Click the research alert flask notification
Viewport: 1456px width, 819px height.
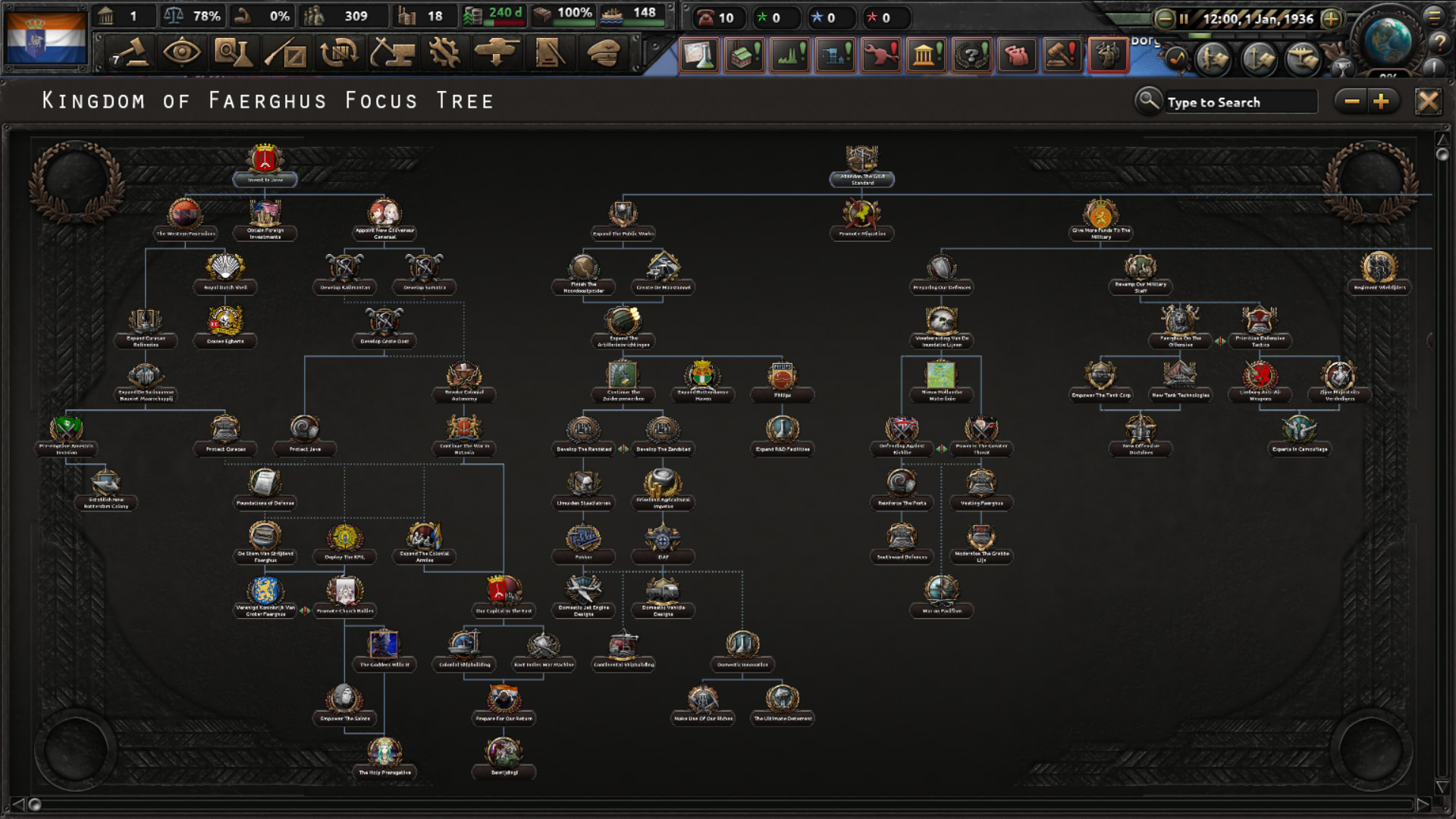(699, 55)
